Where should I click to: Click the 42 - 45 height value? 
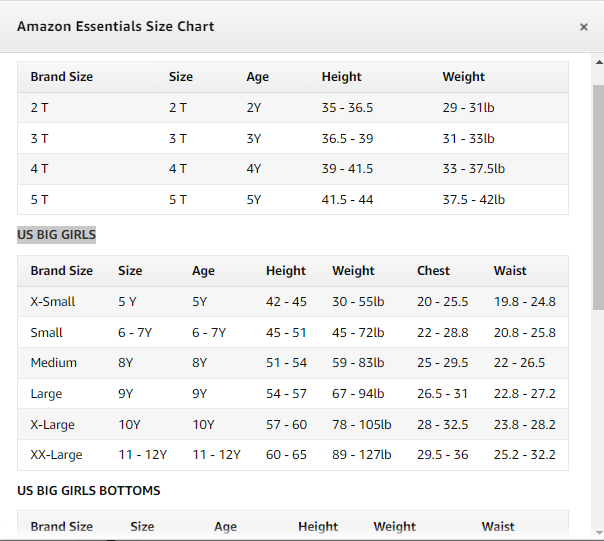pyautogui.click(x=286, y=301)
